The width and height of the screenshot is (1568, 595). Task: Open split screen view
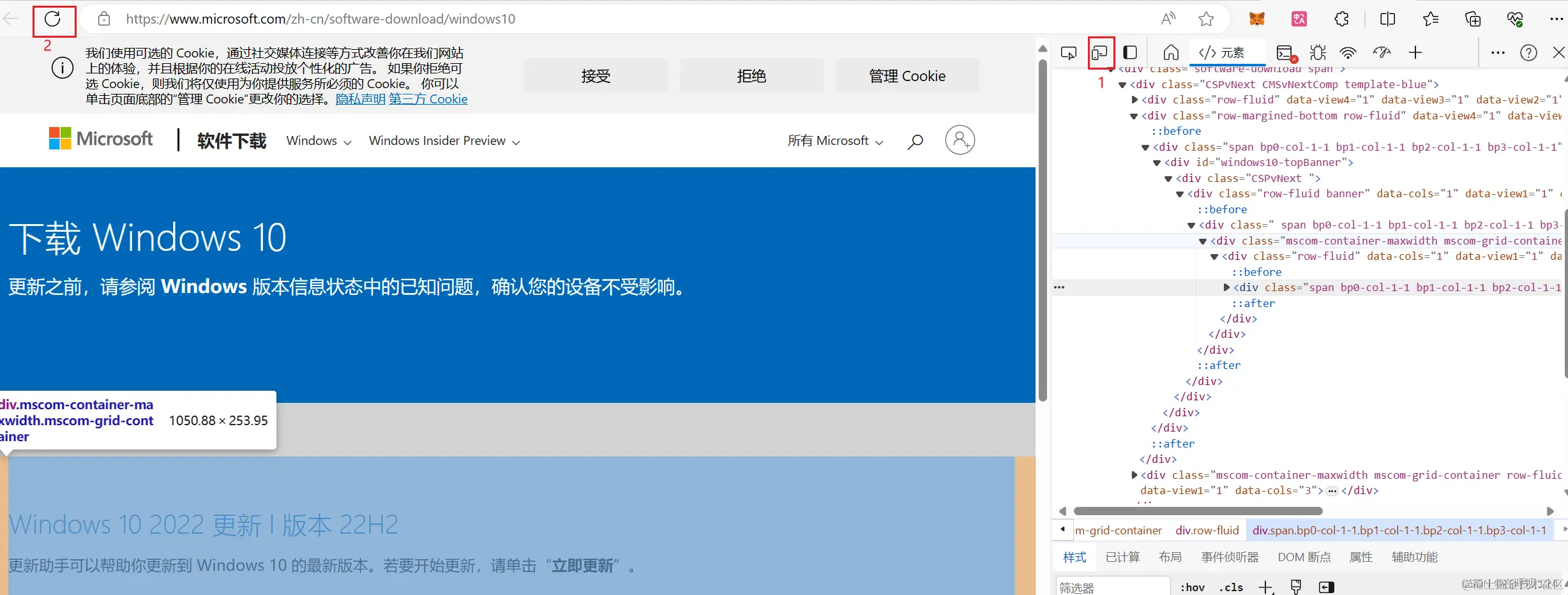pos(1387,19)
